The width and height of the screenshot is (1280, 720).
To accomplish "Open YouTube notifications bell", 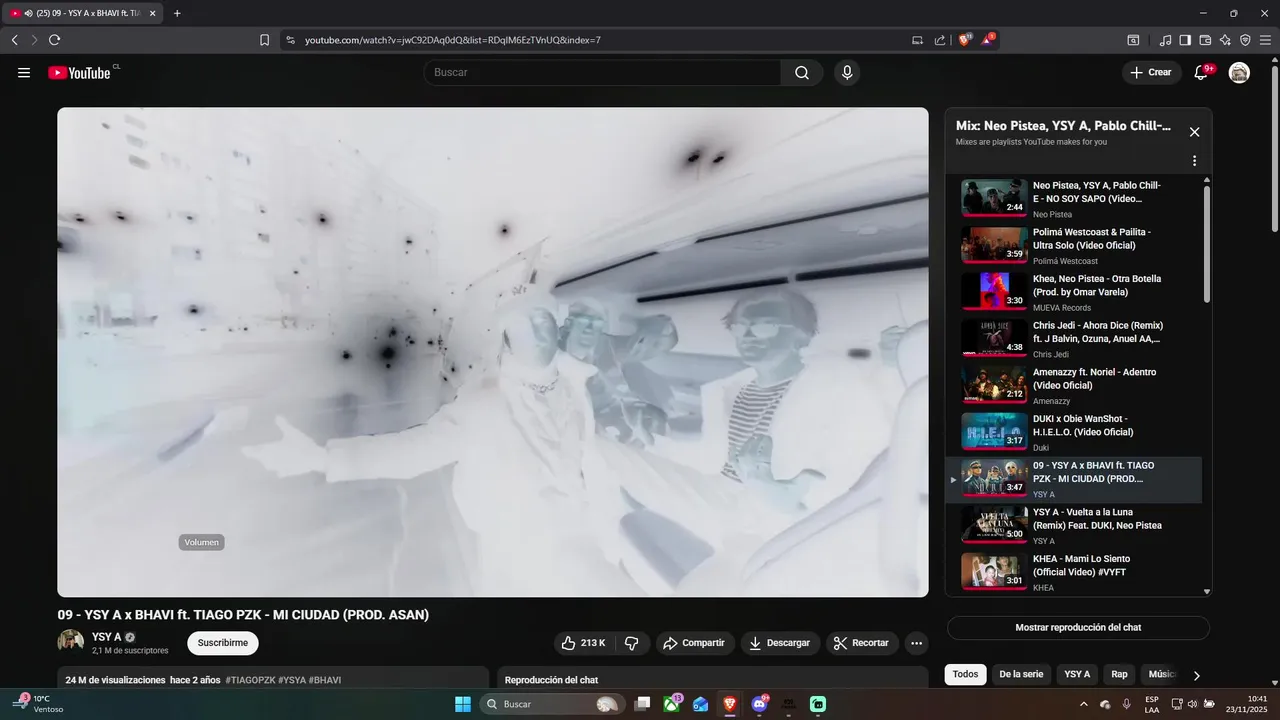I will [x=1201, y=73].
